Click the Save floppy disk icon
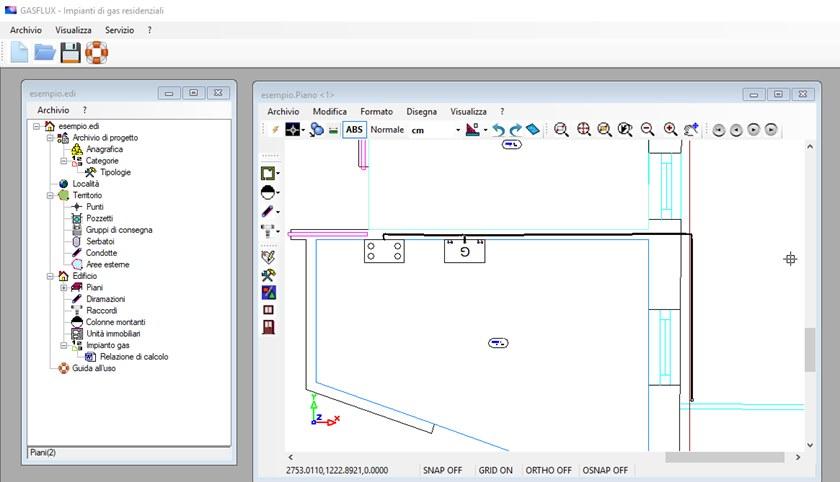840x482 pixels. [70, 52]
